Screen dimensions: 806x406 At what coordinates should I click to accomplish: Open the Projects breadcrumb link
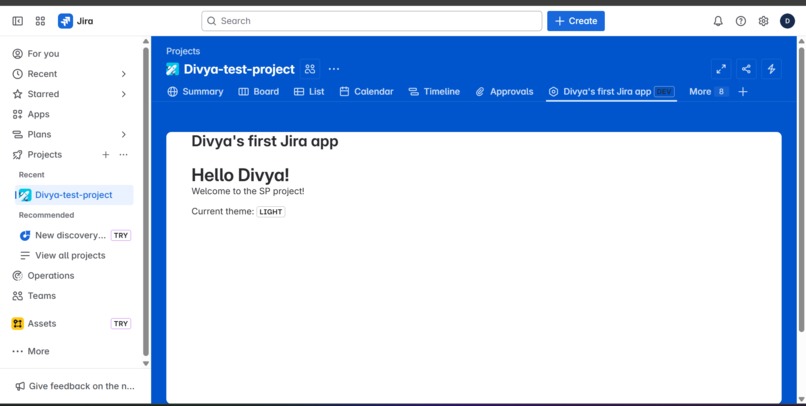point(183,51)
